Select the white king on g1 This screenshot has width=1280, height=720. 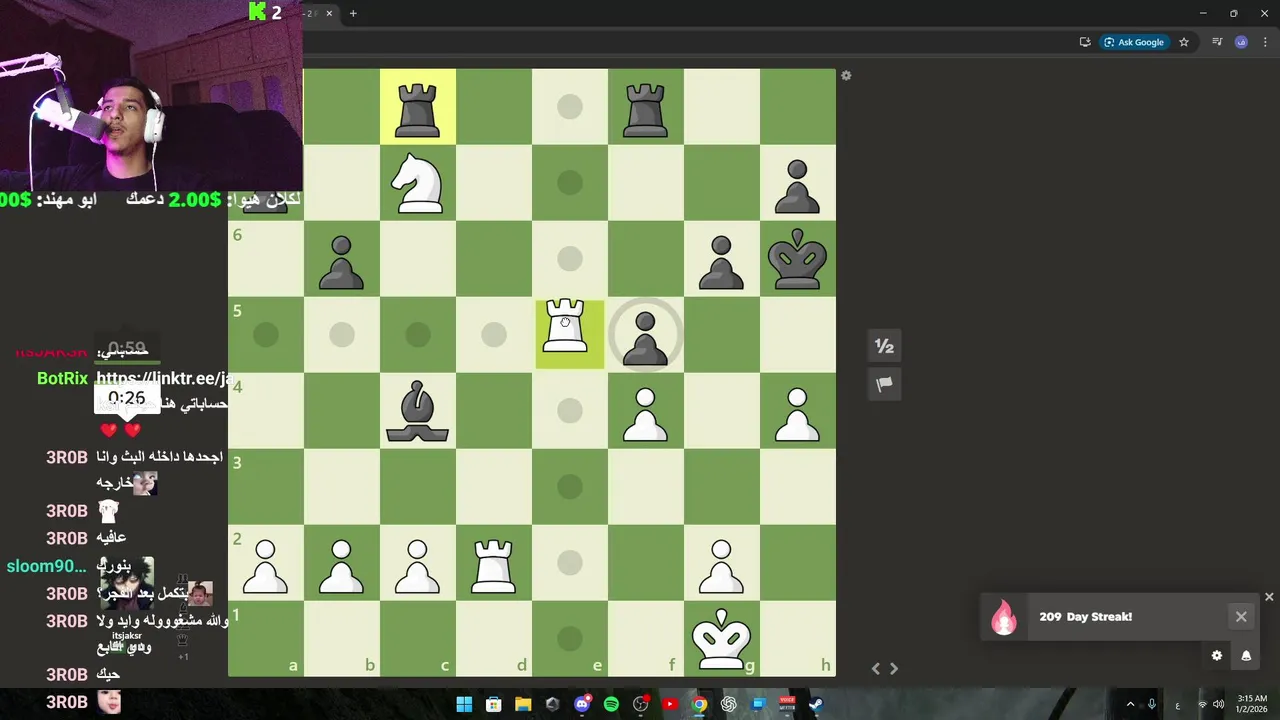[x=722, y=638]
